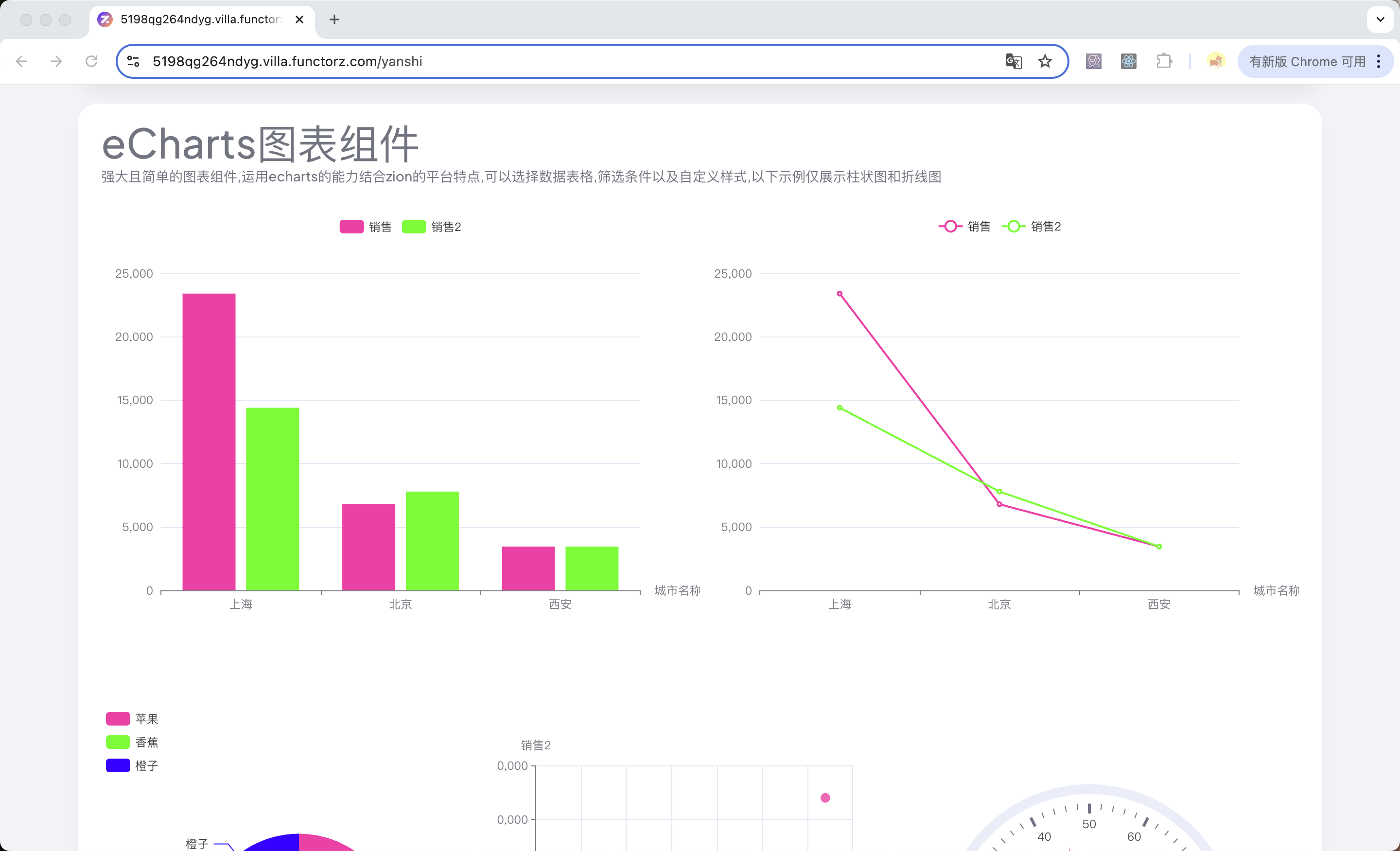Screen dimensions: 1400x851
Task: Click the pink 上海 销售 bar
Action: pos(209,442)
